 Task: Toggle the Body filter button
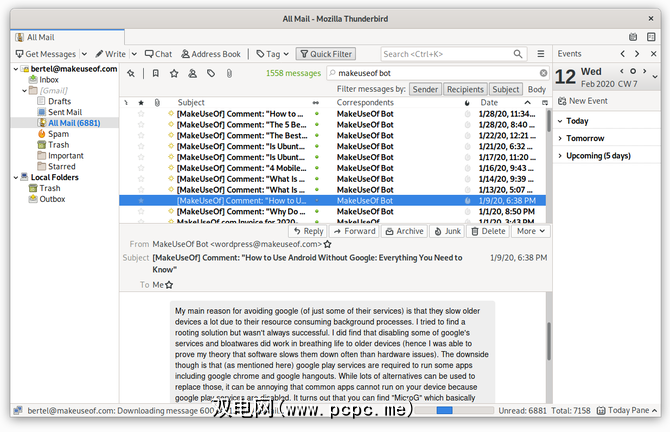537,89
